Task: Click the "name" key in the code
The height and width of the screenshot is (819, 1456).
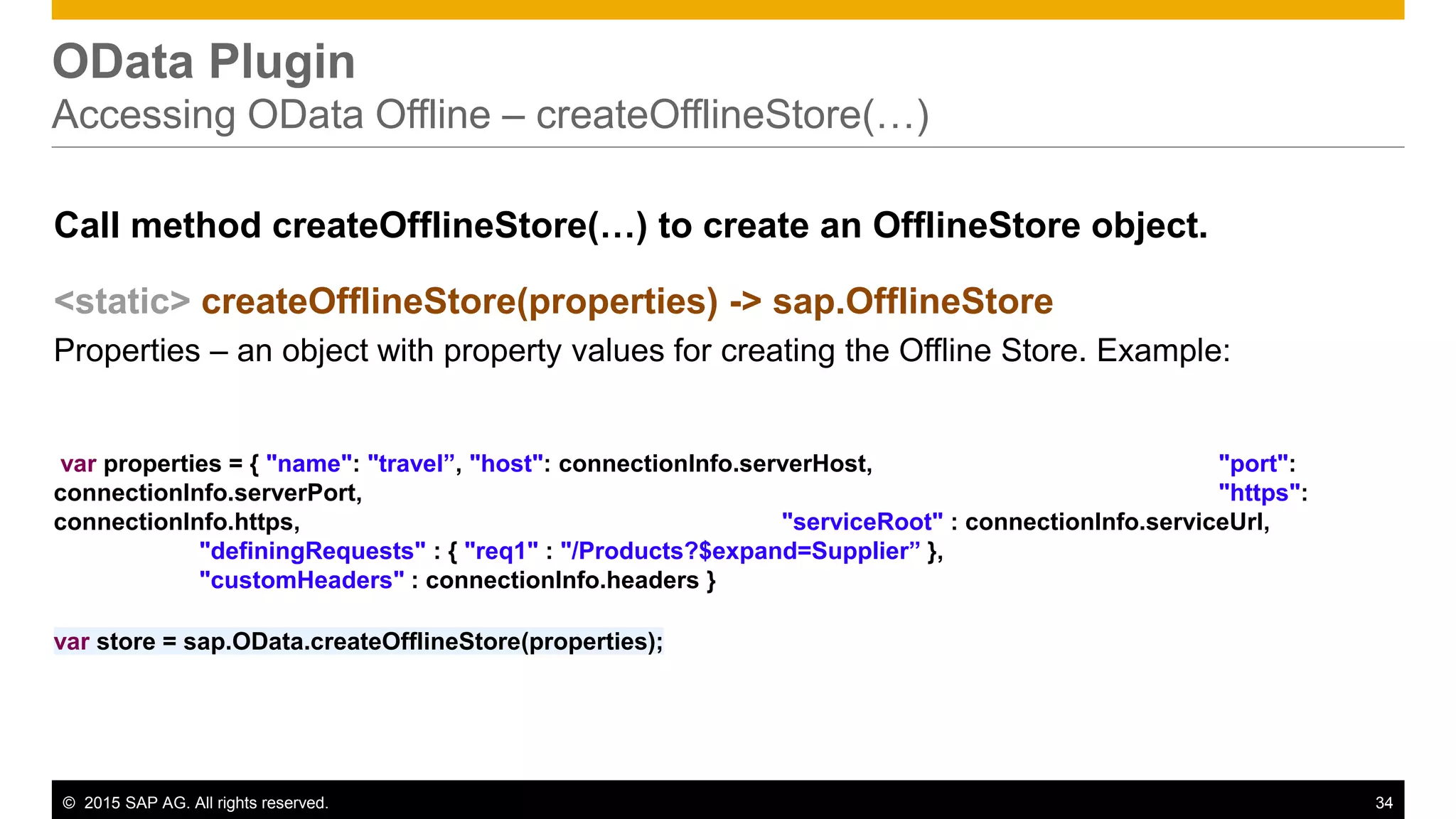Action: (x=309, y=464)
